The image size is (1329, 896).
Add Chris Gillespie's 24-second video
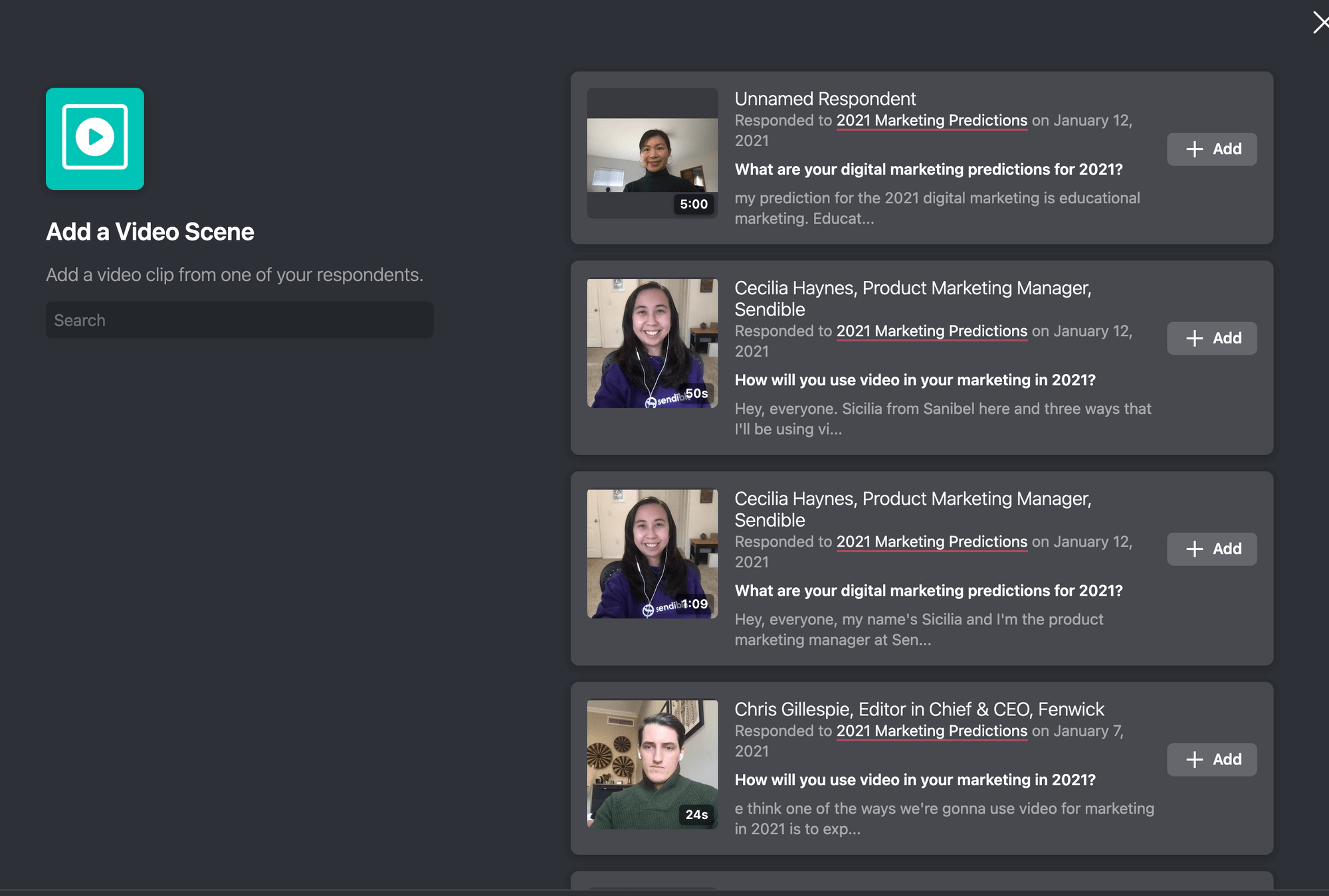coord(1211,759)
